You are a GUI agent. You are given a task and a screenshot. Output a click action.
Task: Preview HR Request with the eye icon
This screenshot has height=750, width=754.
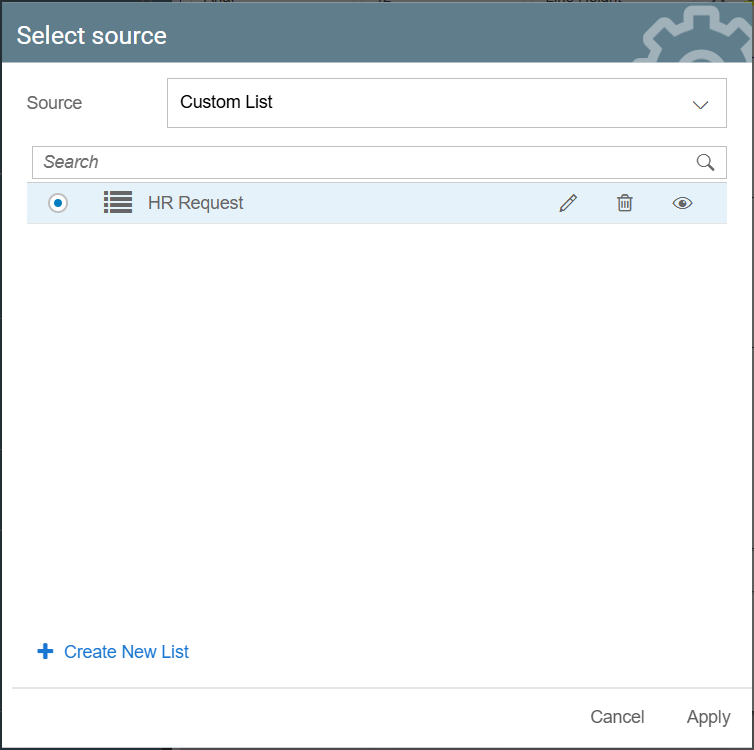pyautogui.click(x=682, y=203)
